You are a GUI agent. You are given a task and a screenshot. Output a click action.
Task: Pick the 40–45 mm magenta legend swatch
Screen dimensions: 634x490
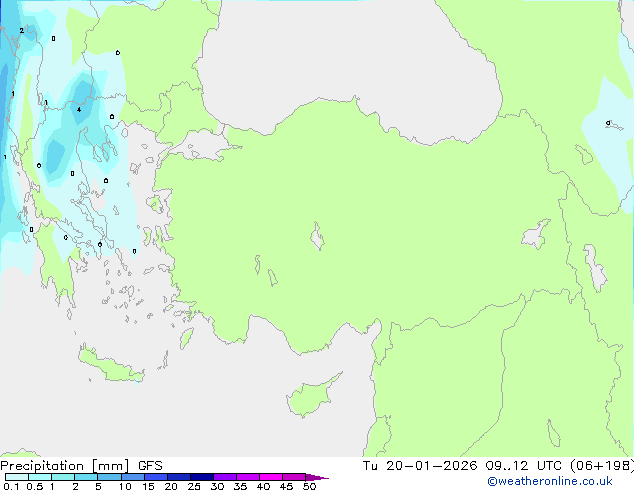click(271, 477)
